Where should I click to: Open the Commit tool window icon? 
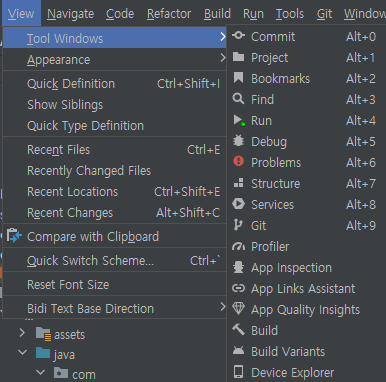coord(238,35)
